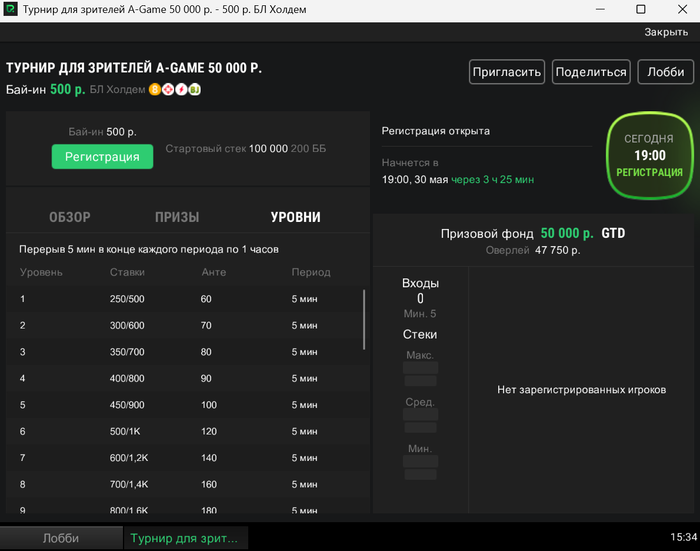The height and width of the screenshot is (551, 700).
Task: Click the levels table vertical scrollbar
Action: point(364,319)
